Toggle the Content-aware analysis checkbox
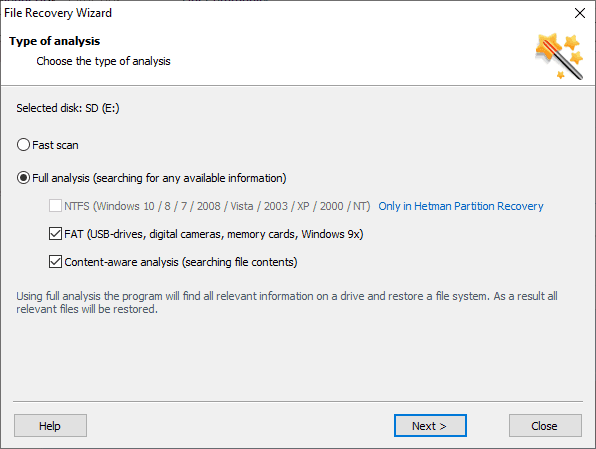596x449 pixels. (x=55, y=262)
